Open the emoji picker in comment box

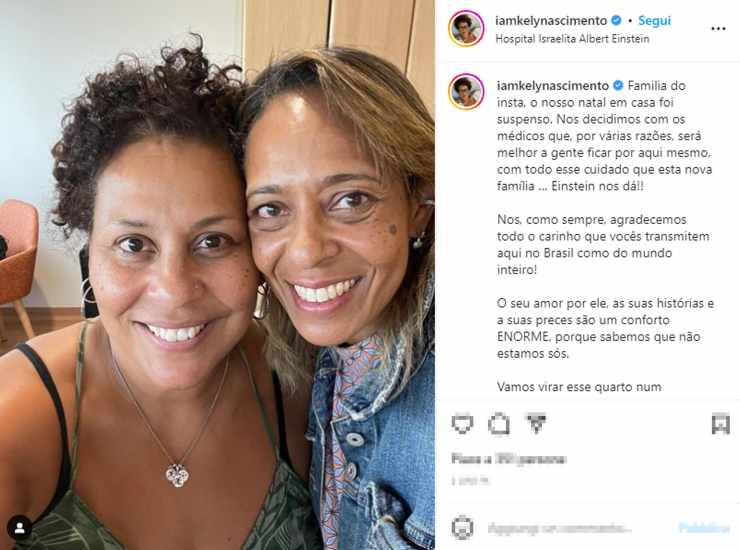[x=462, y=527]
